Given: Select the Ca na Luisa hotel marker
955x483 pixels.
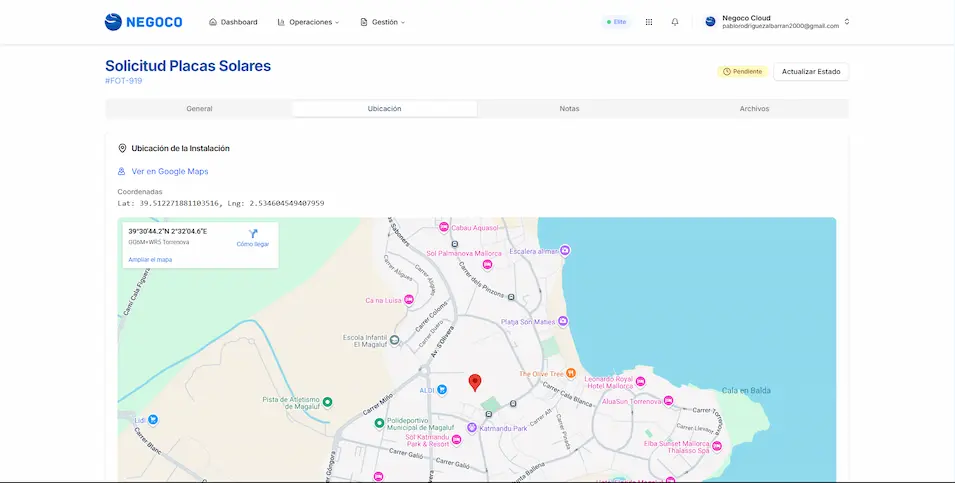Looking at the screenshot, I should [x=409, y=300].
